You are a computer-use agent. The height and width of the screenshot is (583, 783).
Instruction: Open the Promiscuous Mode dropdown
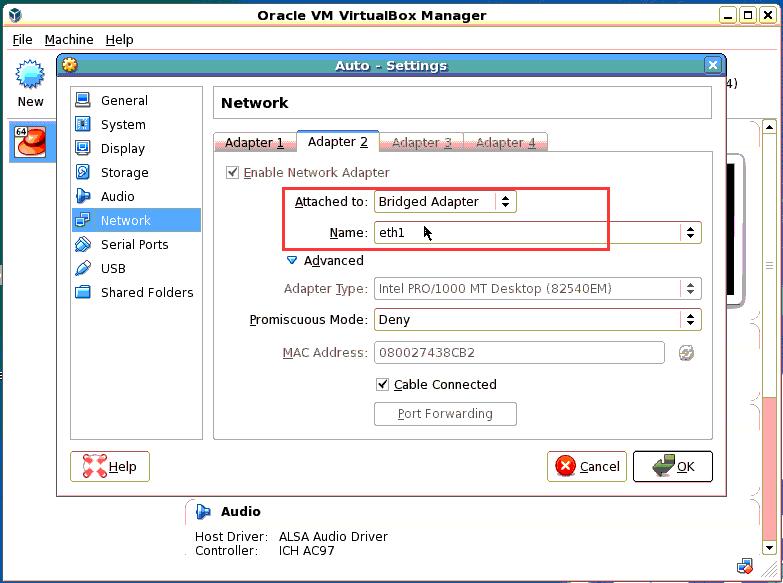pos(538,319)
